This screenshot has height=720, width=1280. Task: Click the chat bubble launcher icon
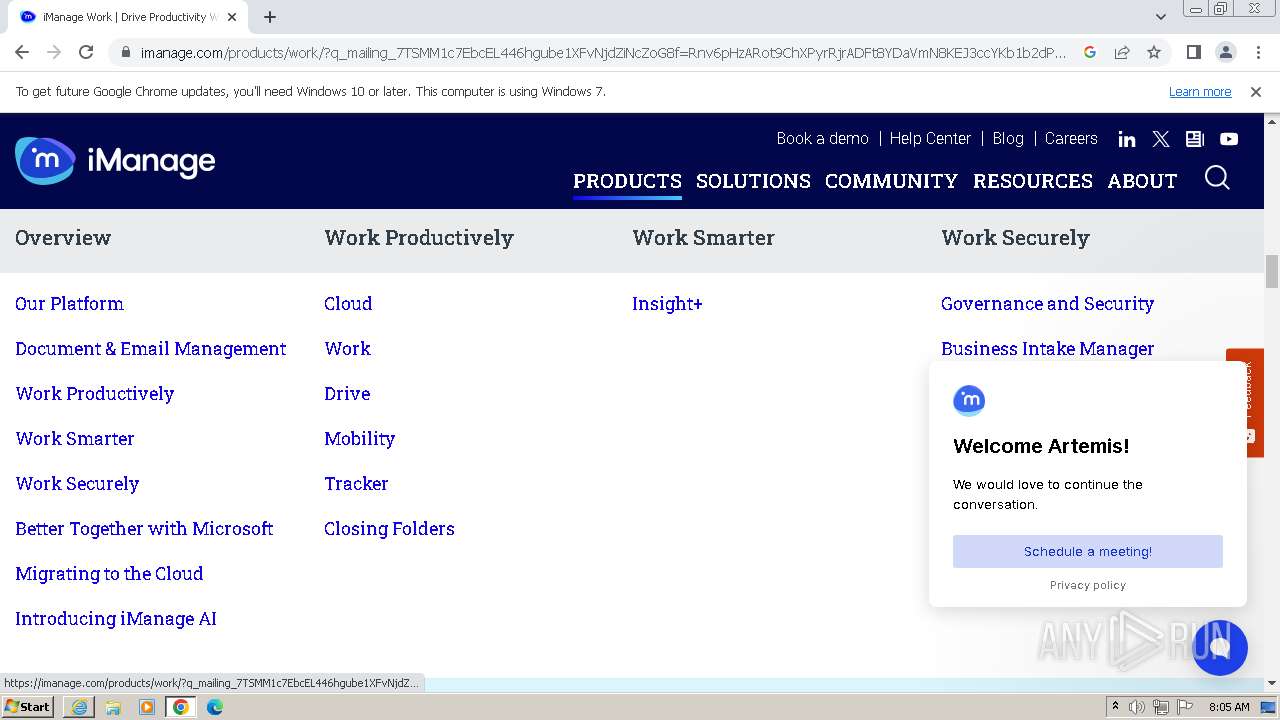(x=1220, y=647)
